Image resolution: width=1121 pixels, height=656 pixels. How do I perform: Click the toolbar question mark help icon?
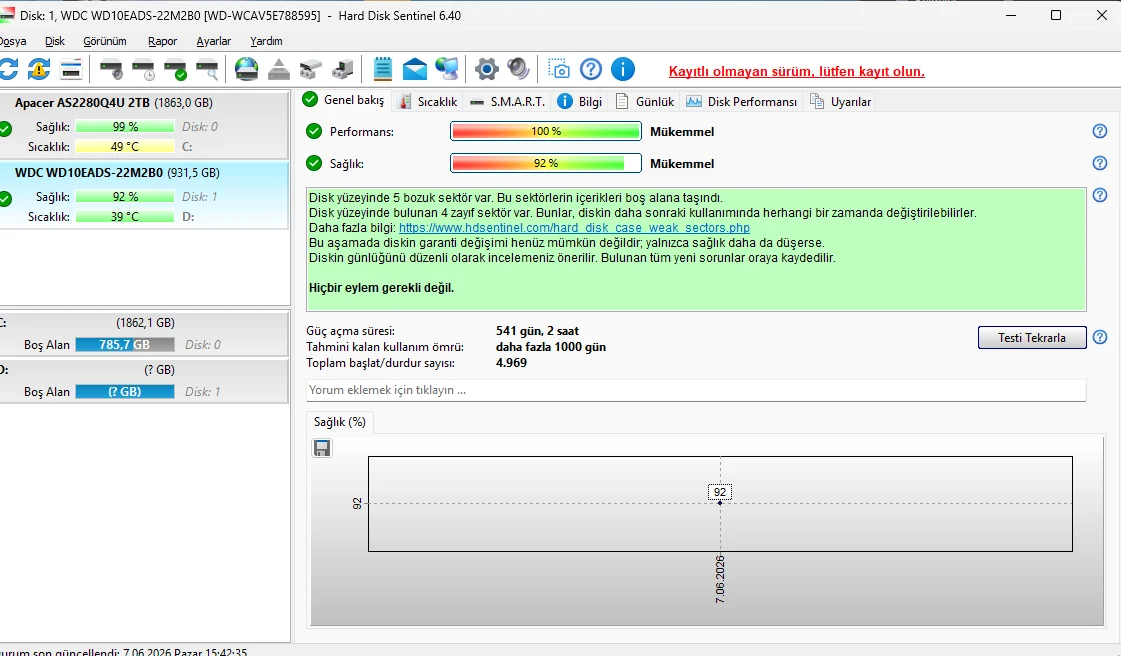pyautogui.click(x=591, y=69)
